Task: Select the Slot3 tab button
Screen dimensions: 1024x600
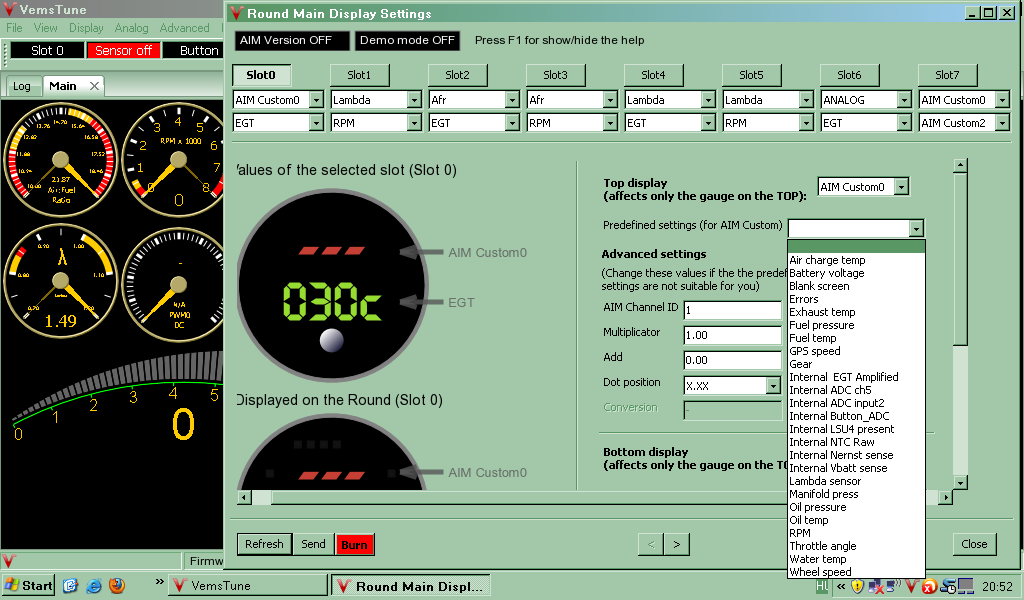Action: click(555, 75)
